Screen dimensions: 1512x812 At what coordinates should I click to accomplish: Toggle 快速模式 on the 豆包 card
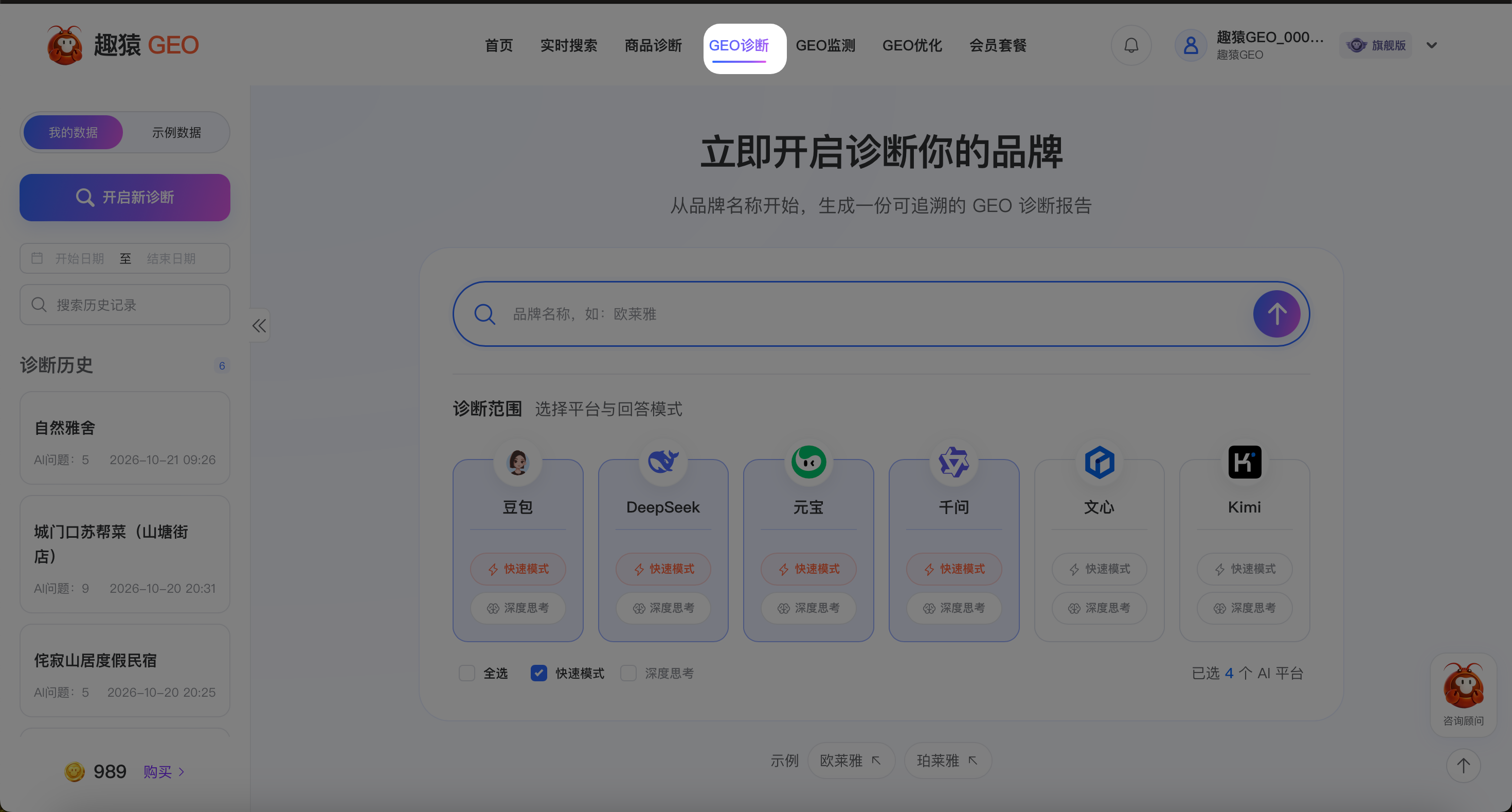[518, 569]
